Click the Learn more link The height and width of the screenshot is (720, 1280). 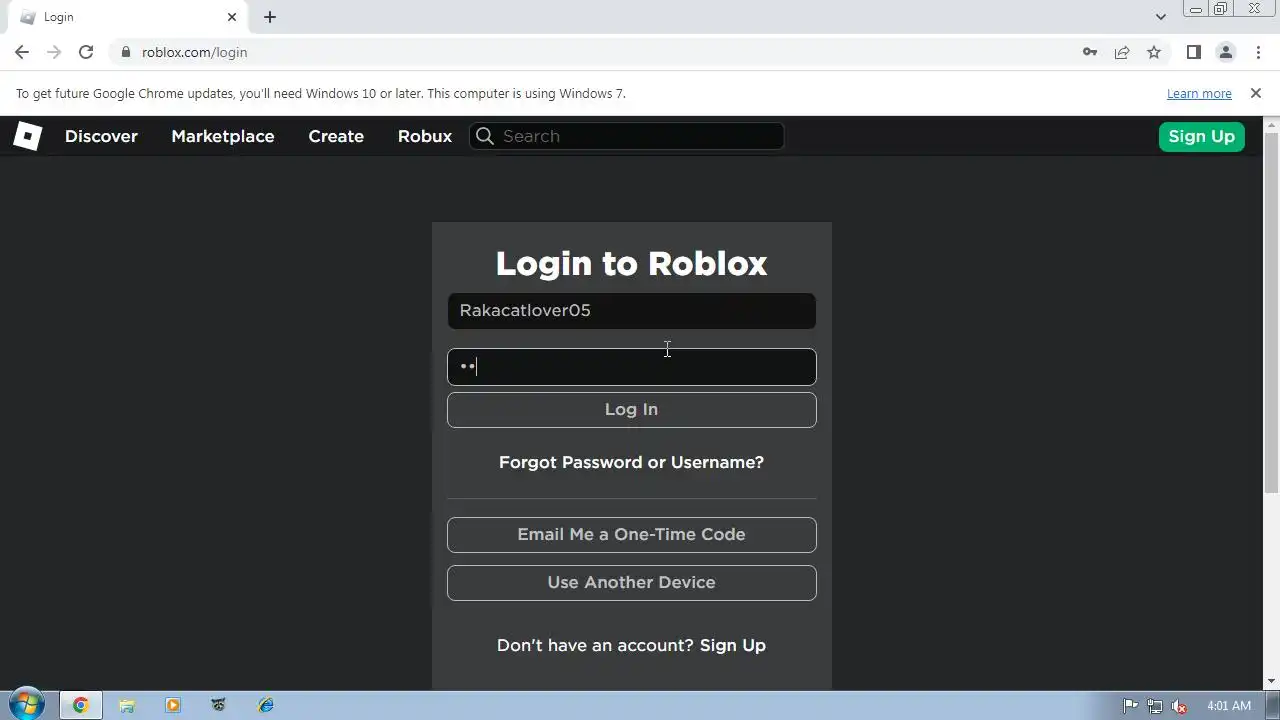[1199, 93]
